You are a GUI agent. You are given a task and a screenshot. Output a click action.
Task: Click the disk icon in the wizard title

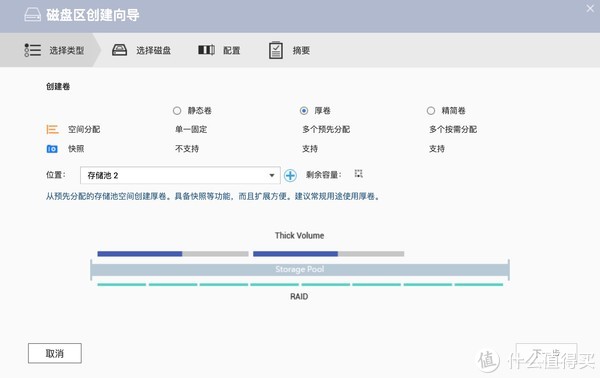(33, 15)
